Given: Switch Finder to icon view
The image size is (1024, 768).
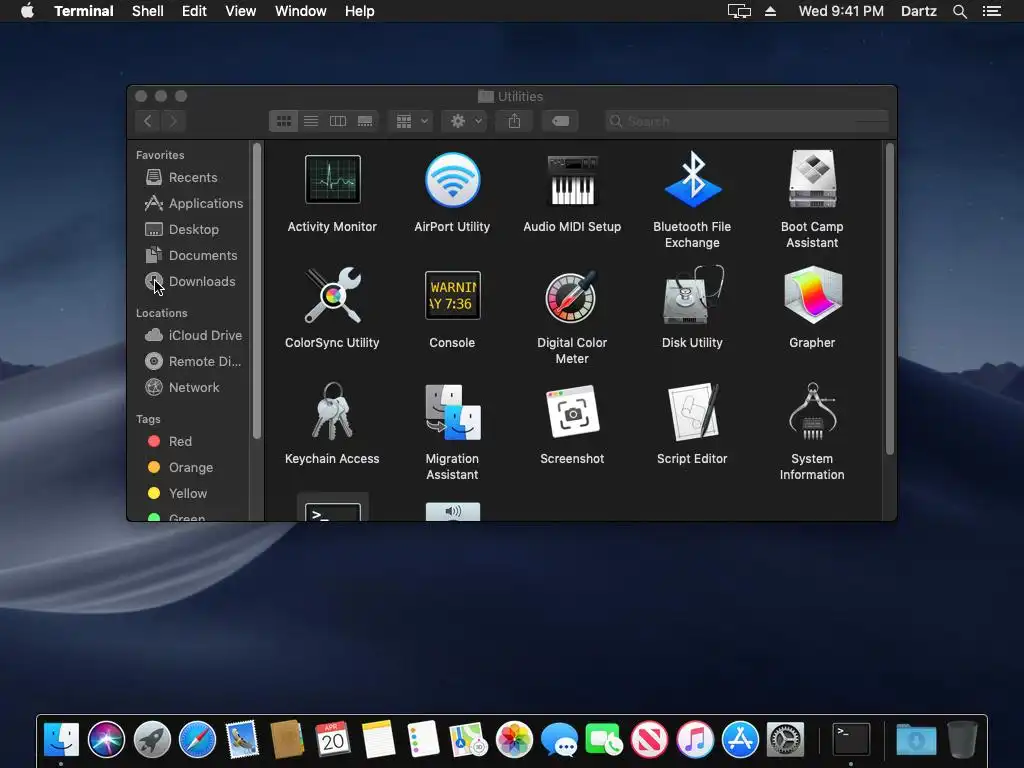Looking at the screenshot, I should [x=283, y=121].
